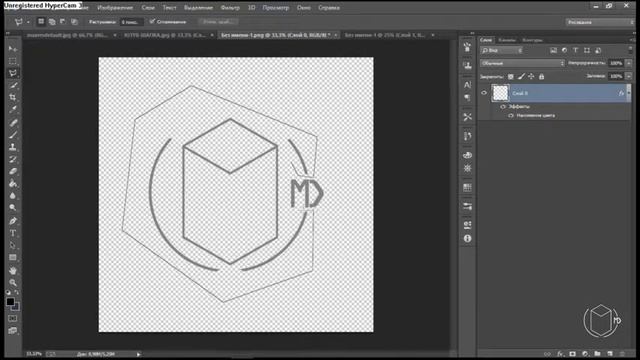Open the layer filter type dropdown
Image resolution: width=640 pixels, height=360 pixels.
click(x=502, y=51)
